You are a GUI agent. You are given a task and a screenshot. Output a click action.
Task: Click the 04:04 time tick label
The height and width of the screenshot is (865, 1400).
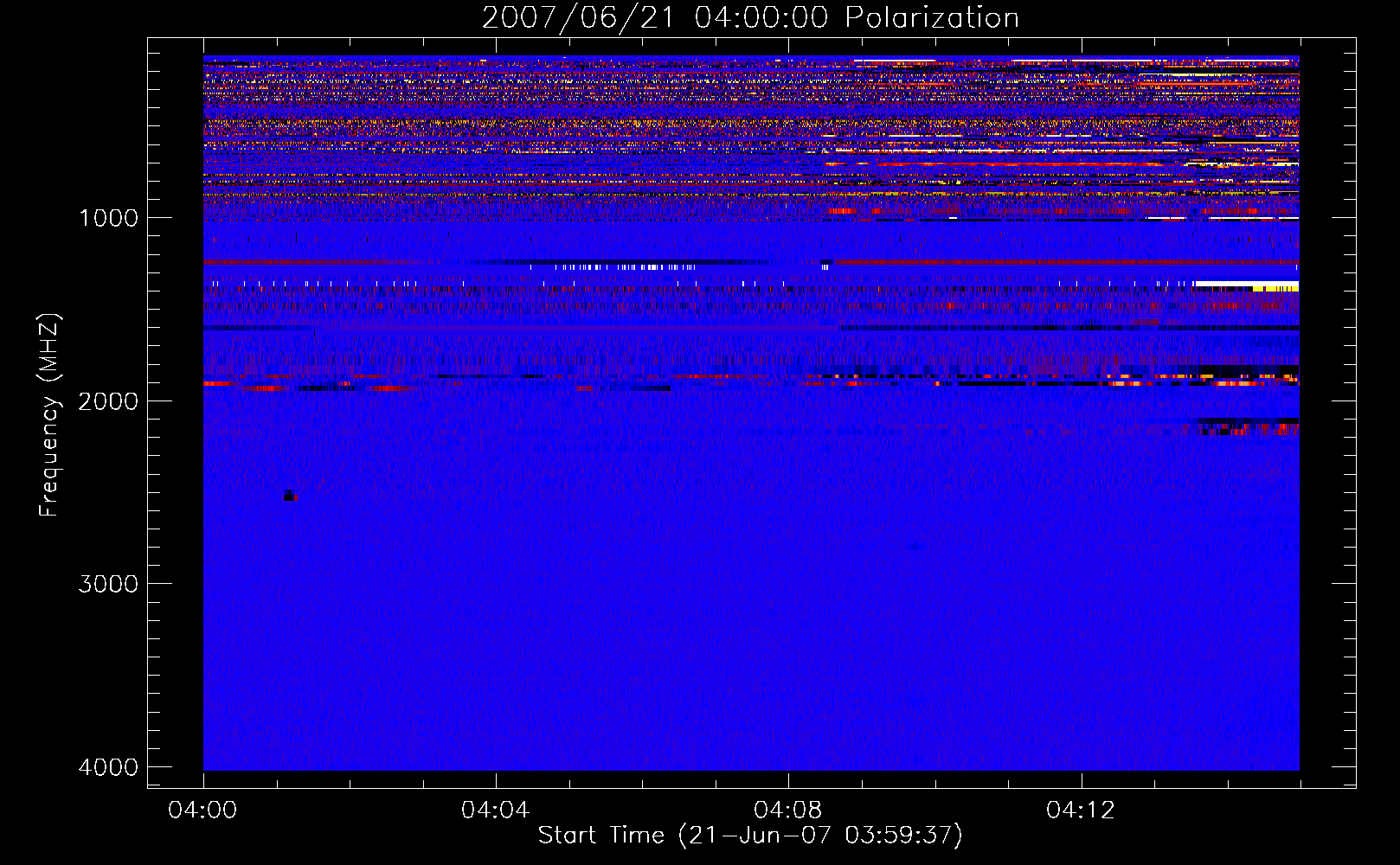[495, 811]
